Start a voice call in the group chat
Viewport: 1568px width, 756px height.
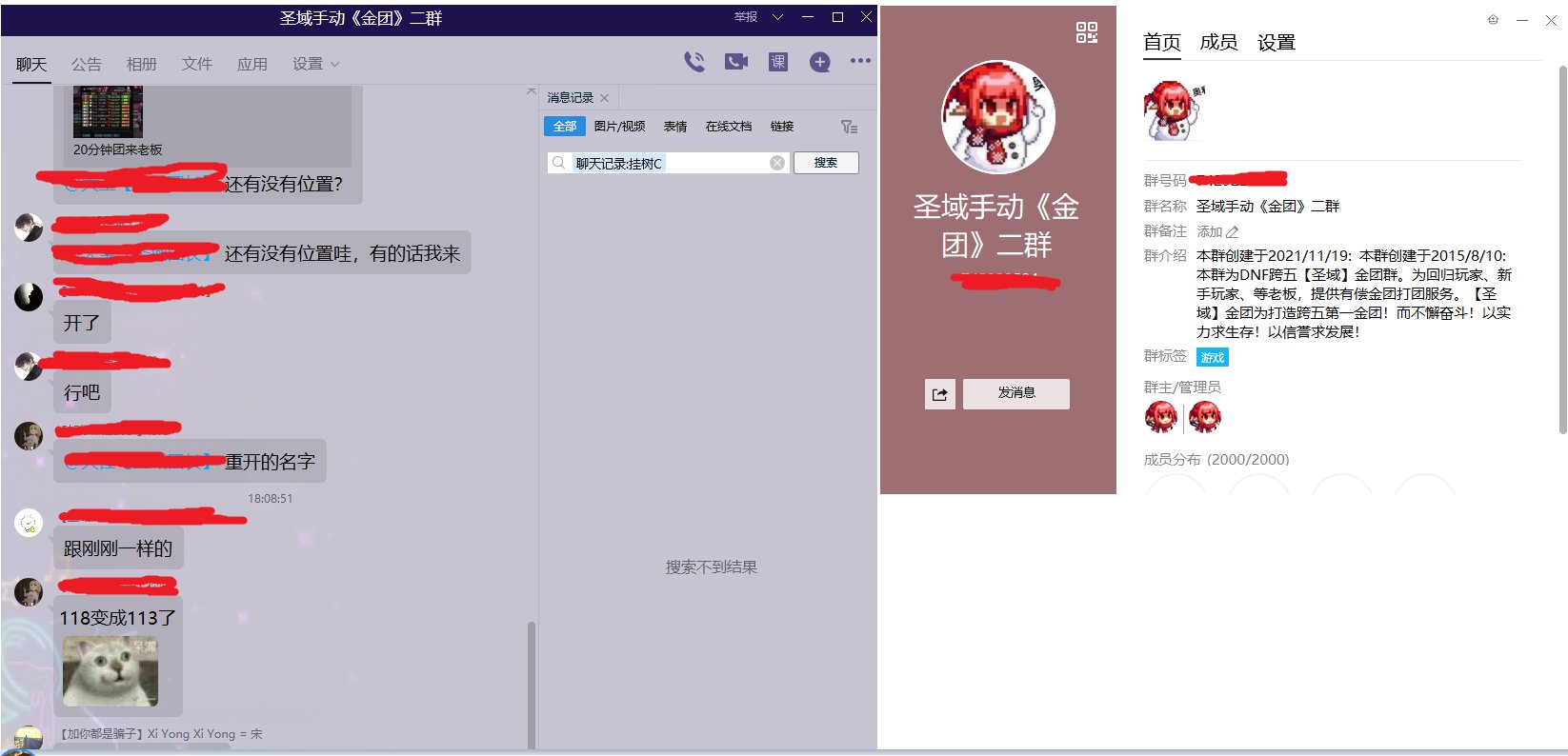pos(694,62)
